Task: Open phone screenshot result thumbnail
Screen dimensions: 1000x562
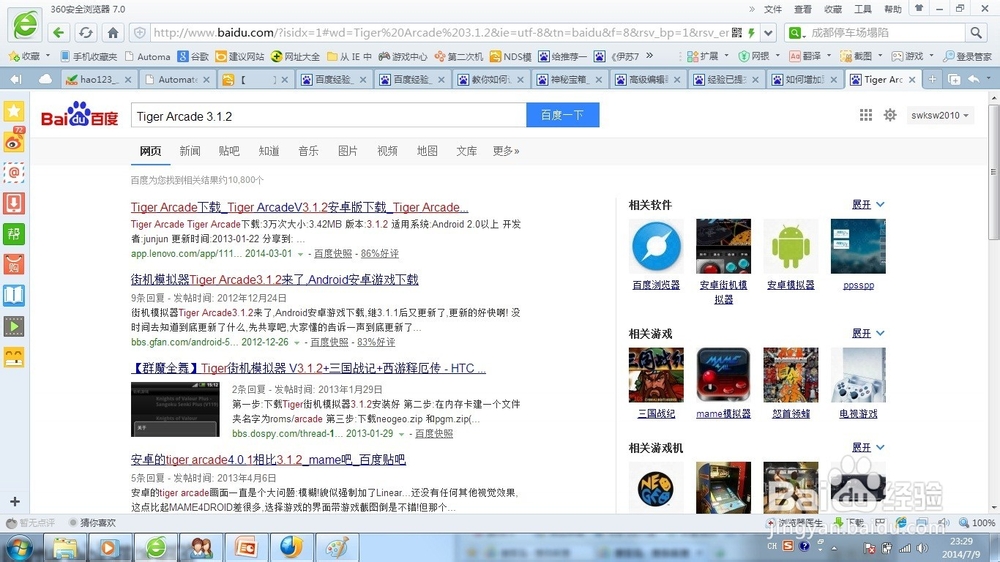Action: (x=175, y=410)
